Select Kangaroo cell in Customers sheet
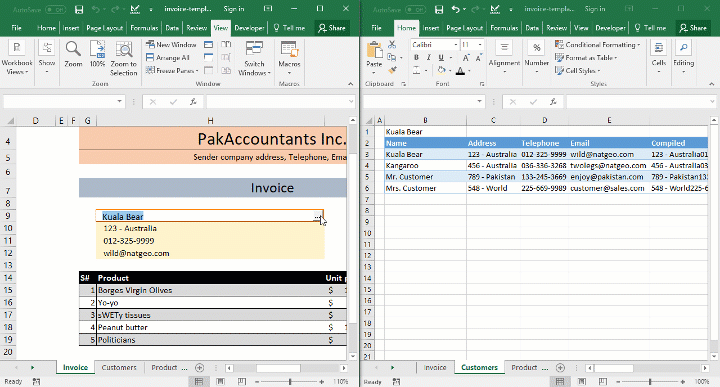The height and width of the screenshot is (387, 720). click(425, 165)
